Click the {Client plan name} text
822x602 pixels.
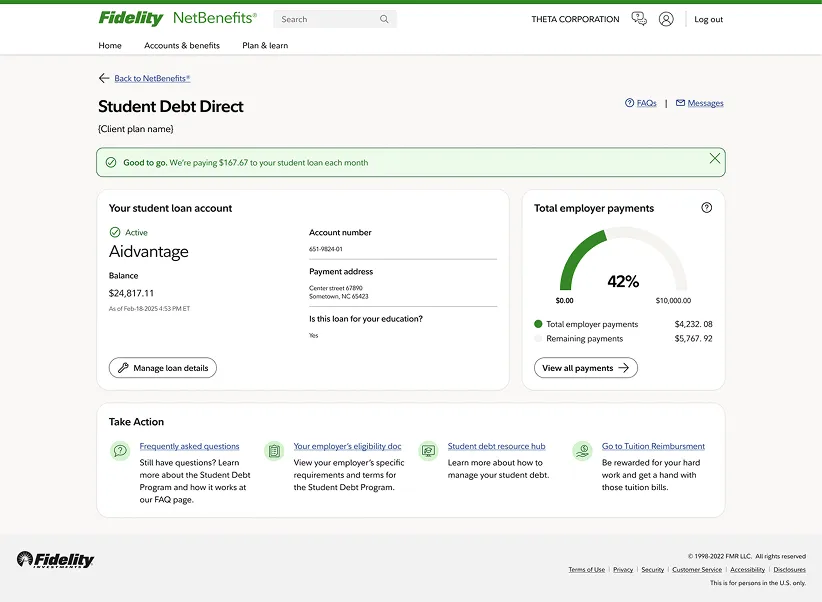click(136, 129)
